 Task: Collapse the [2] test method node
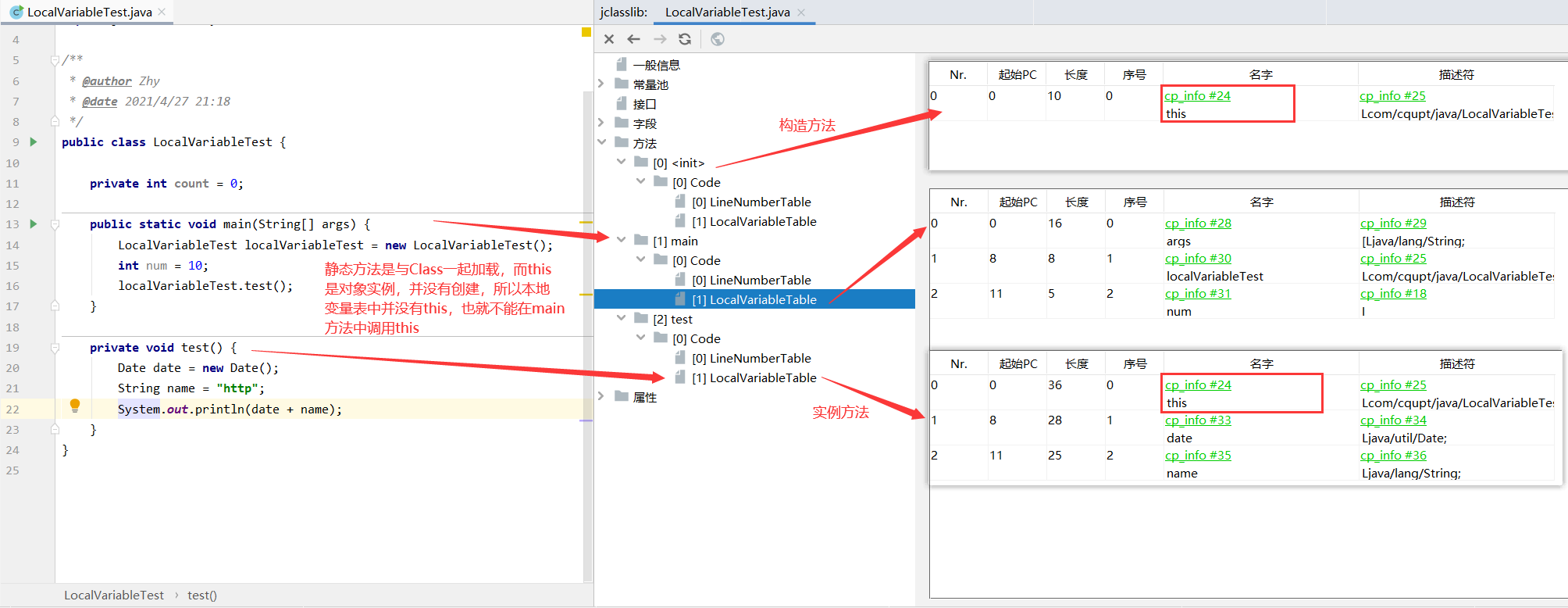(x=621, y=318)
